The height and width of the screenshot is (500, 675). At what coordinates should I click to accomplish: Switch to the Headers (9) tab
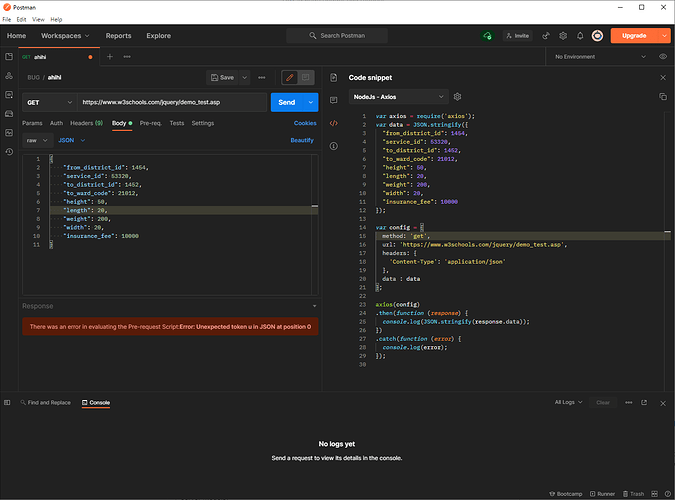pos(87,123)
